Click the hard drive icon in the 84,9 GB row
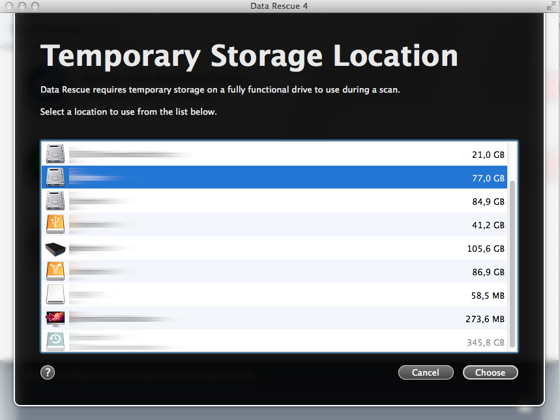Viewport: 560px width, 420px height. pos(55,201)
